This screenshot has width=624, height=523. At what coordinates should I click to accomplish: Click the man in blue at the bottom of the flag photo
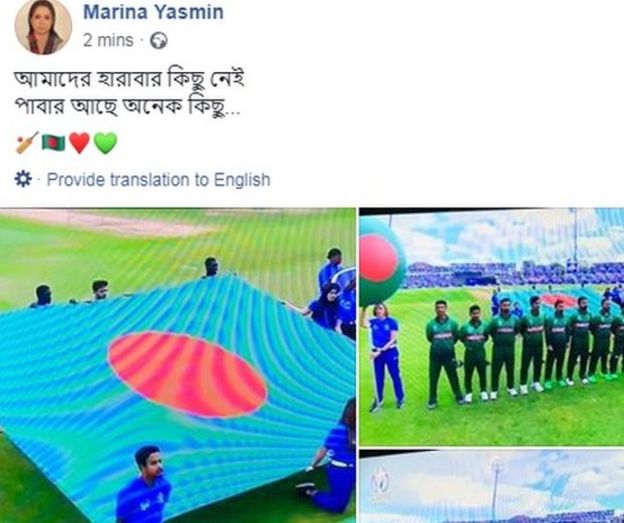[x=144, y=484]
